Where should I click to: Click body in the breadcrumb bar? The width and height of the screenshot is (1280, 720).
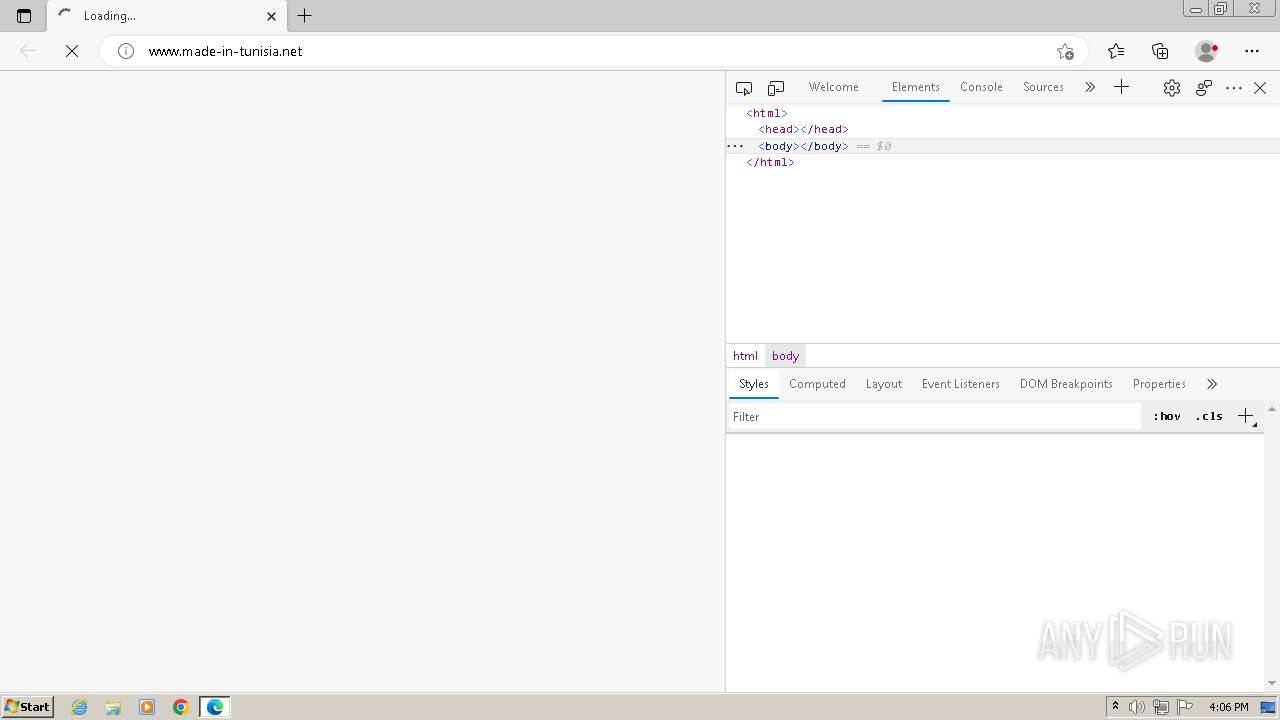tap(786, 356)
